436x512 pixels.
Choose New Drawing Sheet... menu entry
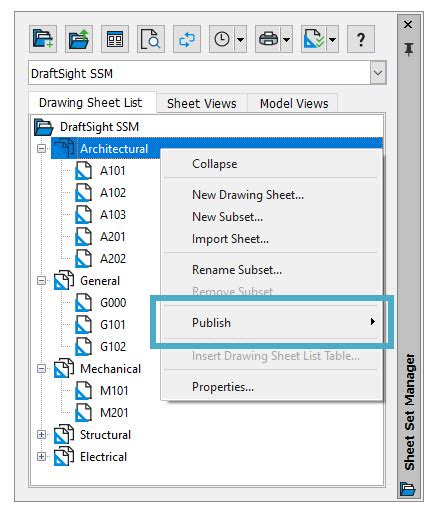pyautogui.click(x=271, y=195)
